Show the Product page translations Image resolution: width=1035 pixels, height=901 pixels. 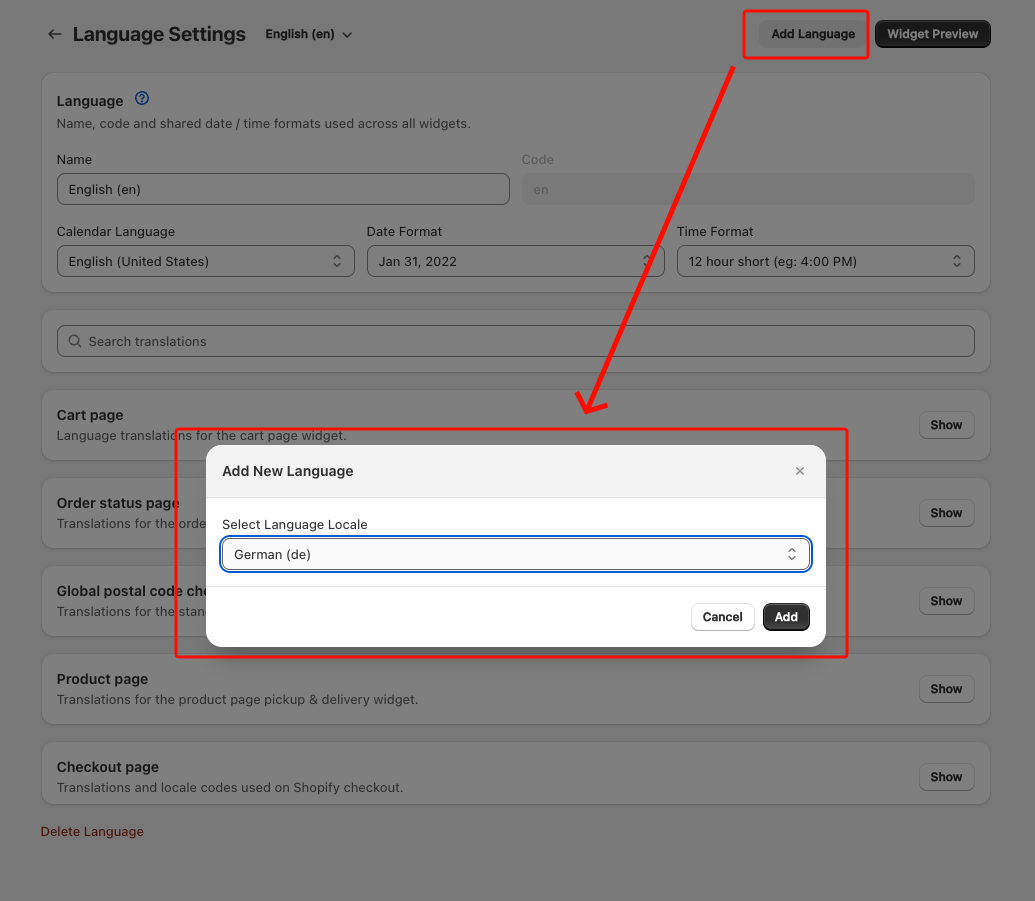(946, 689)
